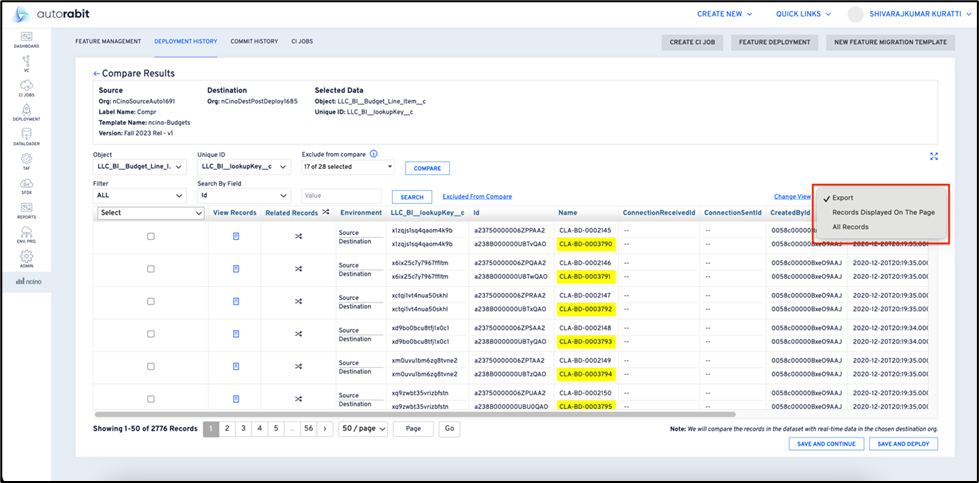Open the Select dropdown in table header
This screenshot has height=483, width=979.
coord(151,213)
